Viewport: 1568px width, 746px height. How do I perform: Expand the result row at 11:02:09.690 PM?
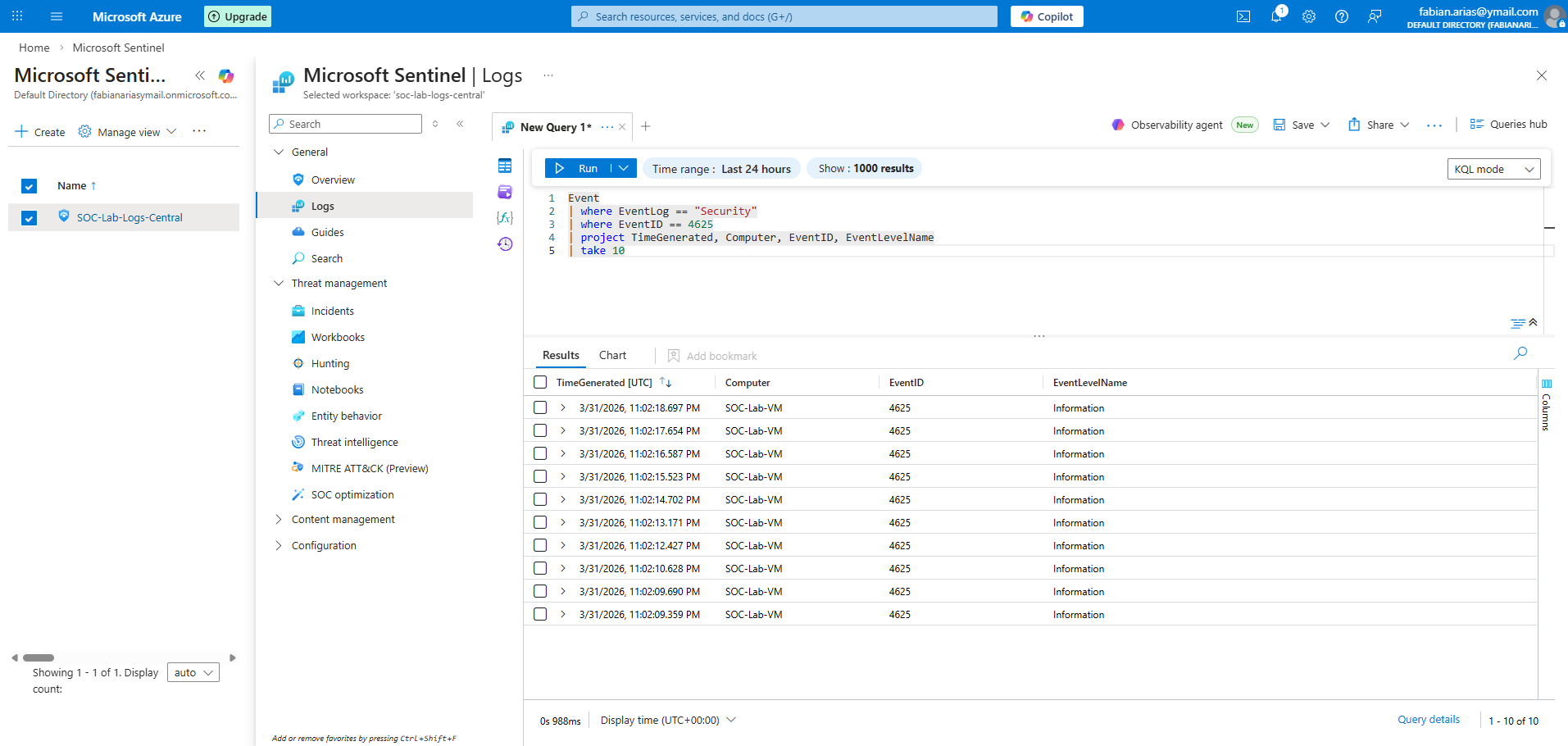(563, 591)
